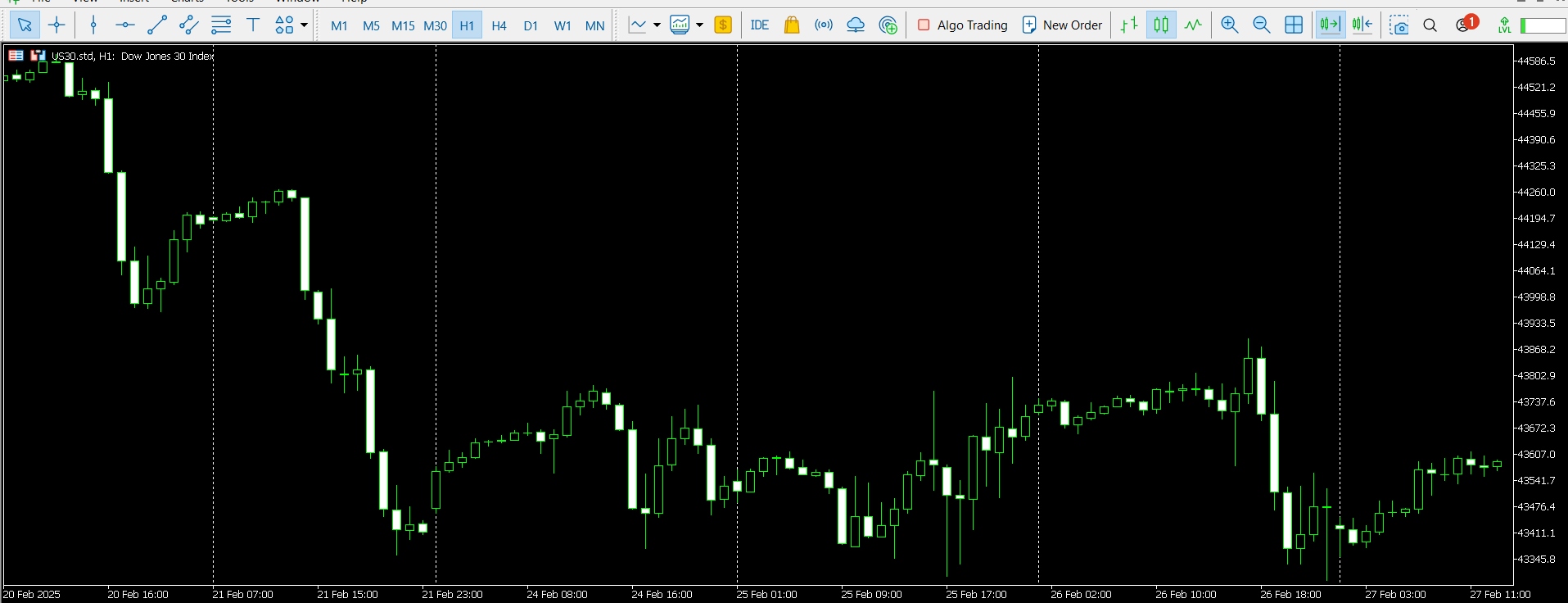Open the search magnifier icon
The height and width of the screenshot is (603, 1568).
[1430, 25]
